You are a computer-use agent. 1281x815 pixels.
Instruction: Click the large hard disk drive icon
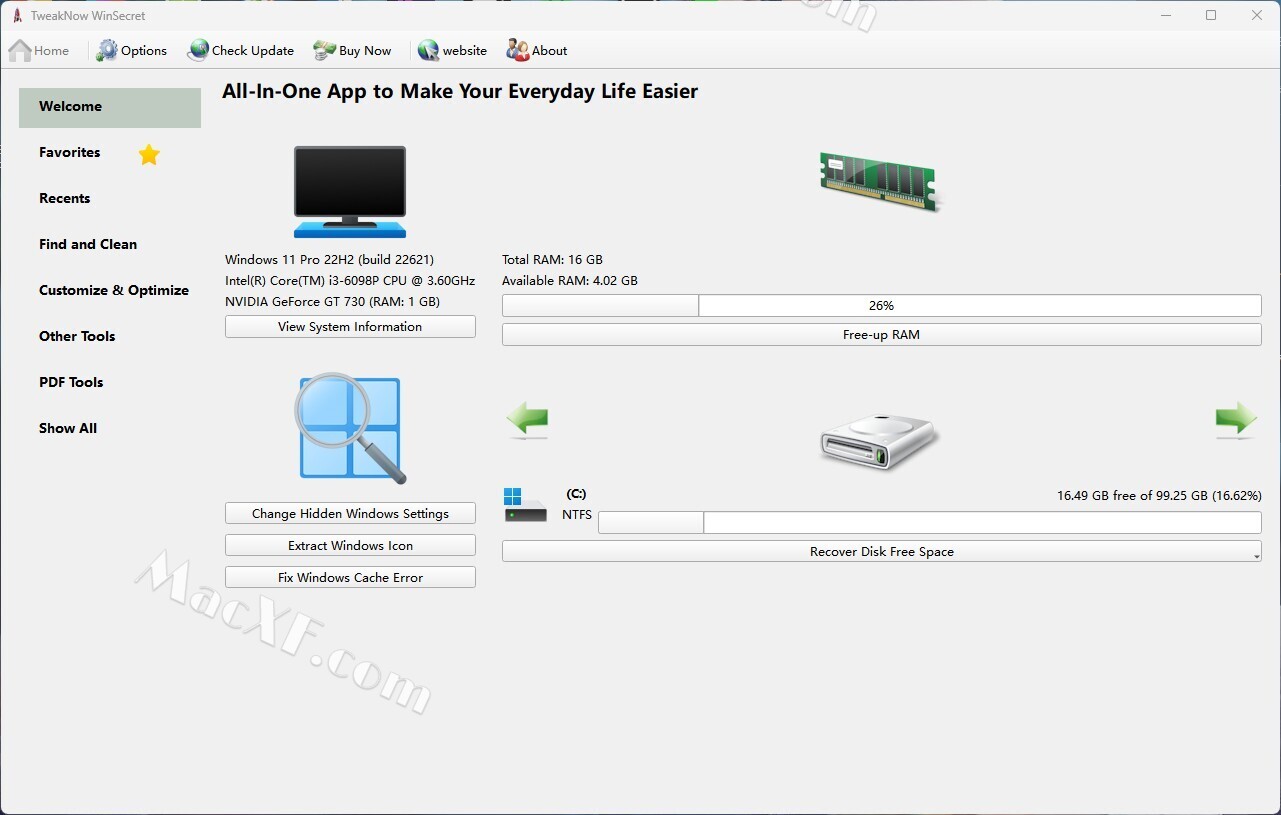[x=880, y=442]
